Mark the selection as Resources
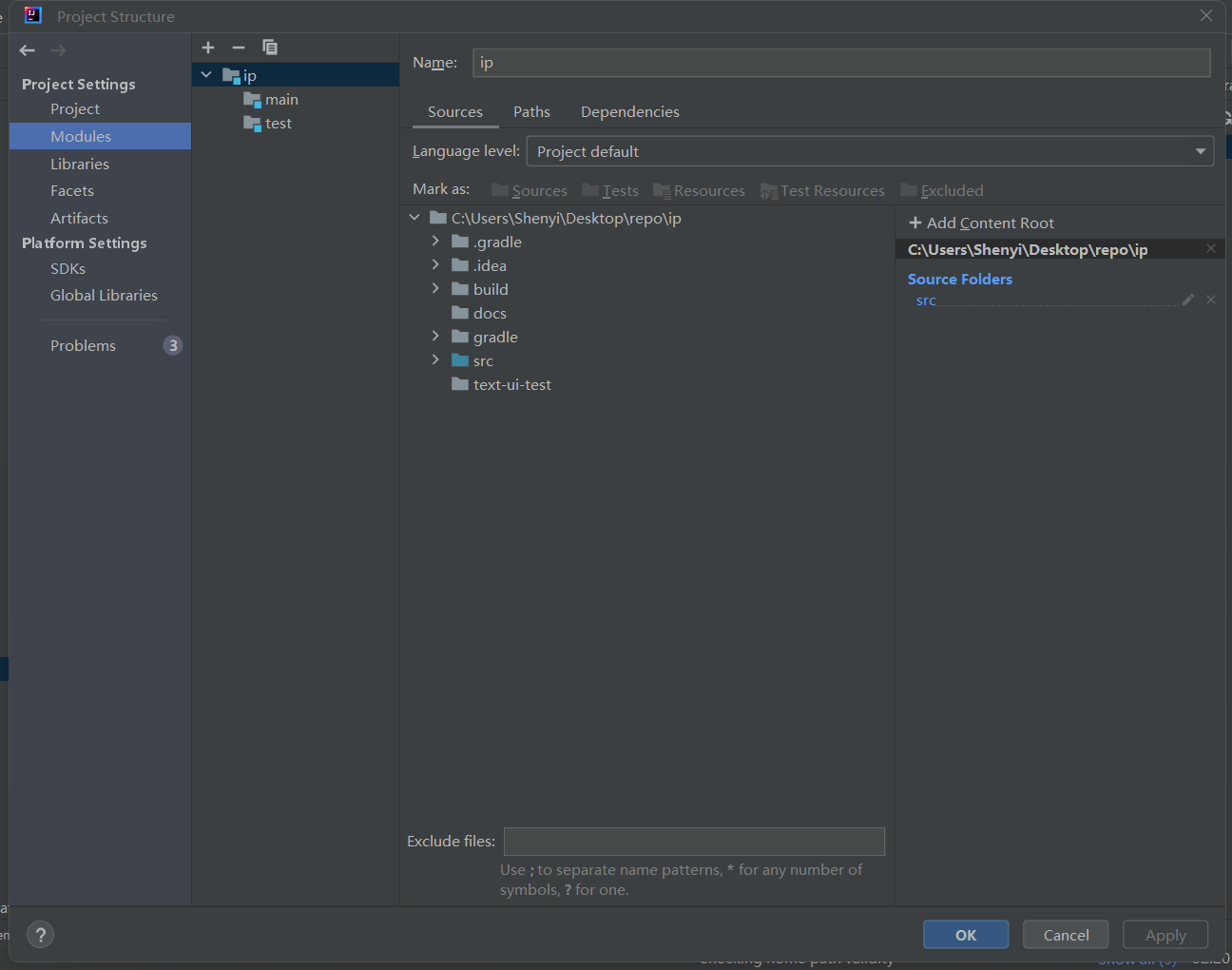 click(x=699, y=190)
